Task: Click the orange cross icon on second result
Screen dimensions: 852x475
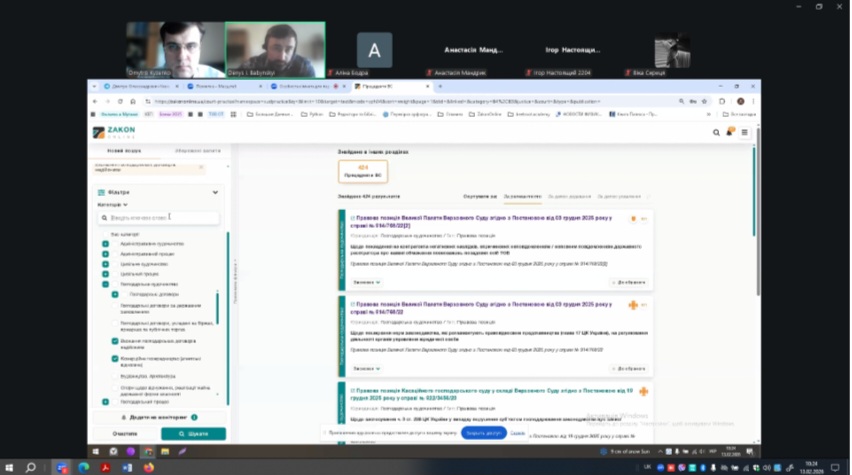Action: point(633,305)
